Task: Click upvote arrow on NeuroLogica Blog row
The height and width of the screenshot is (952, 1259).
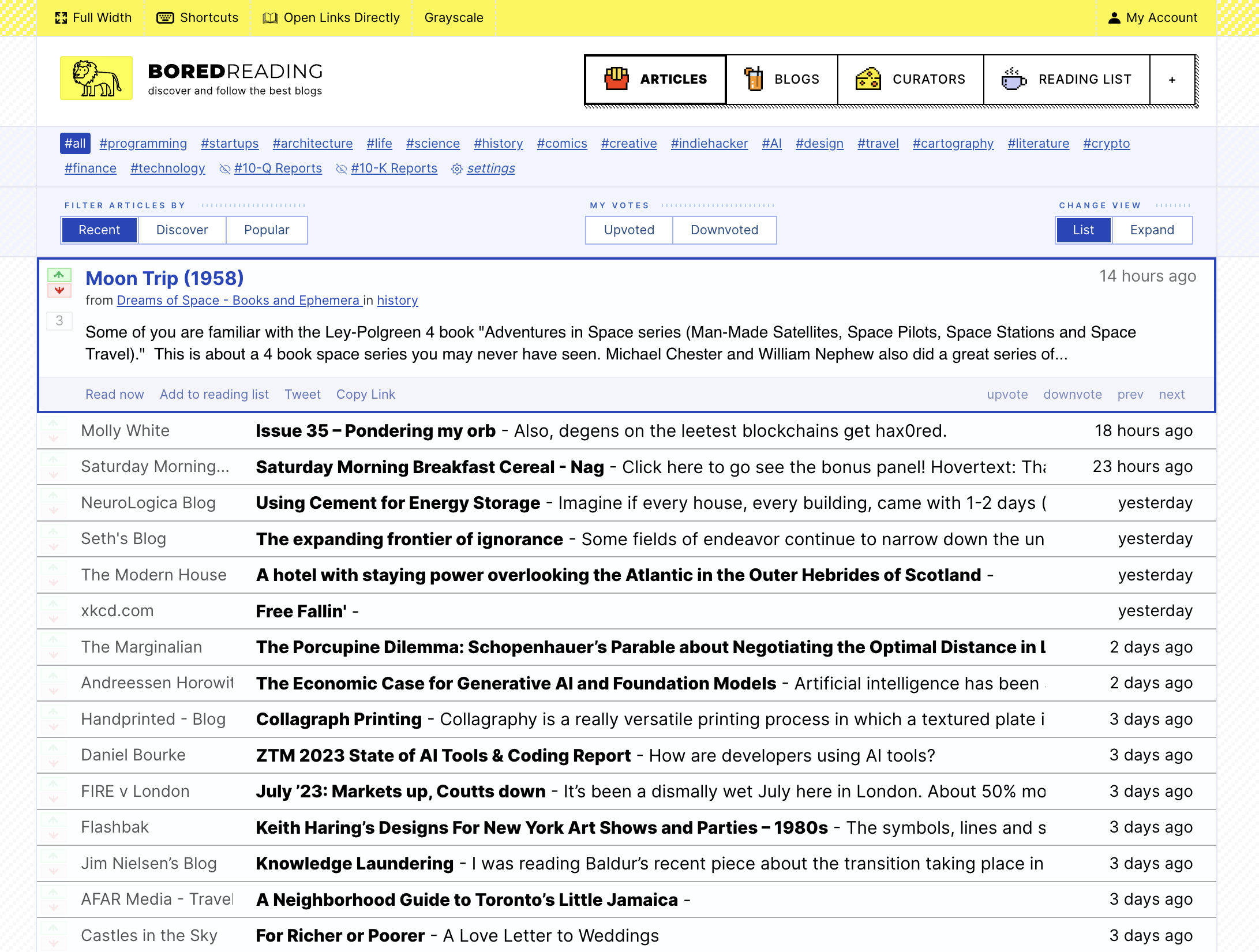Action: coord(53,496)
